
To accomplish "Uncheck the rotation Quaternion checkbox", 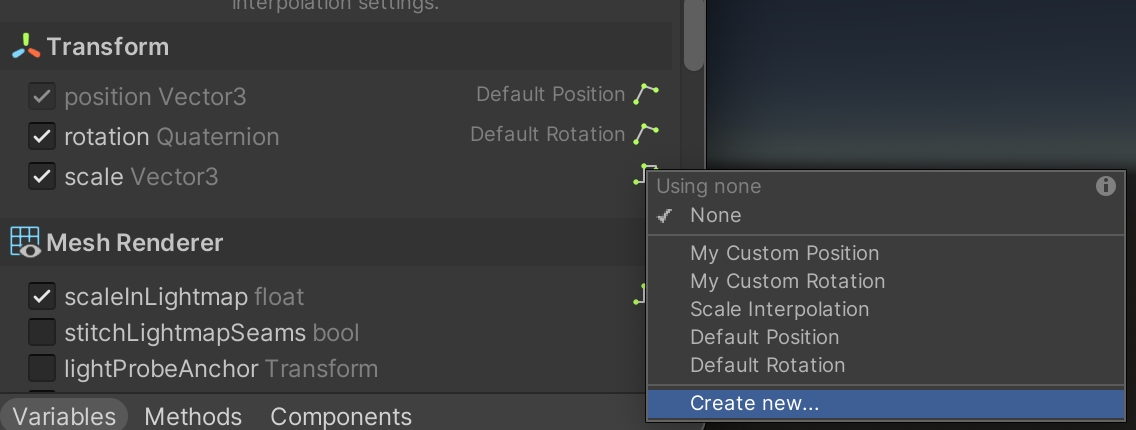I will 41,136.
